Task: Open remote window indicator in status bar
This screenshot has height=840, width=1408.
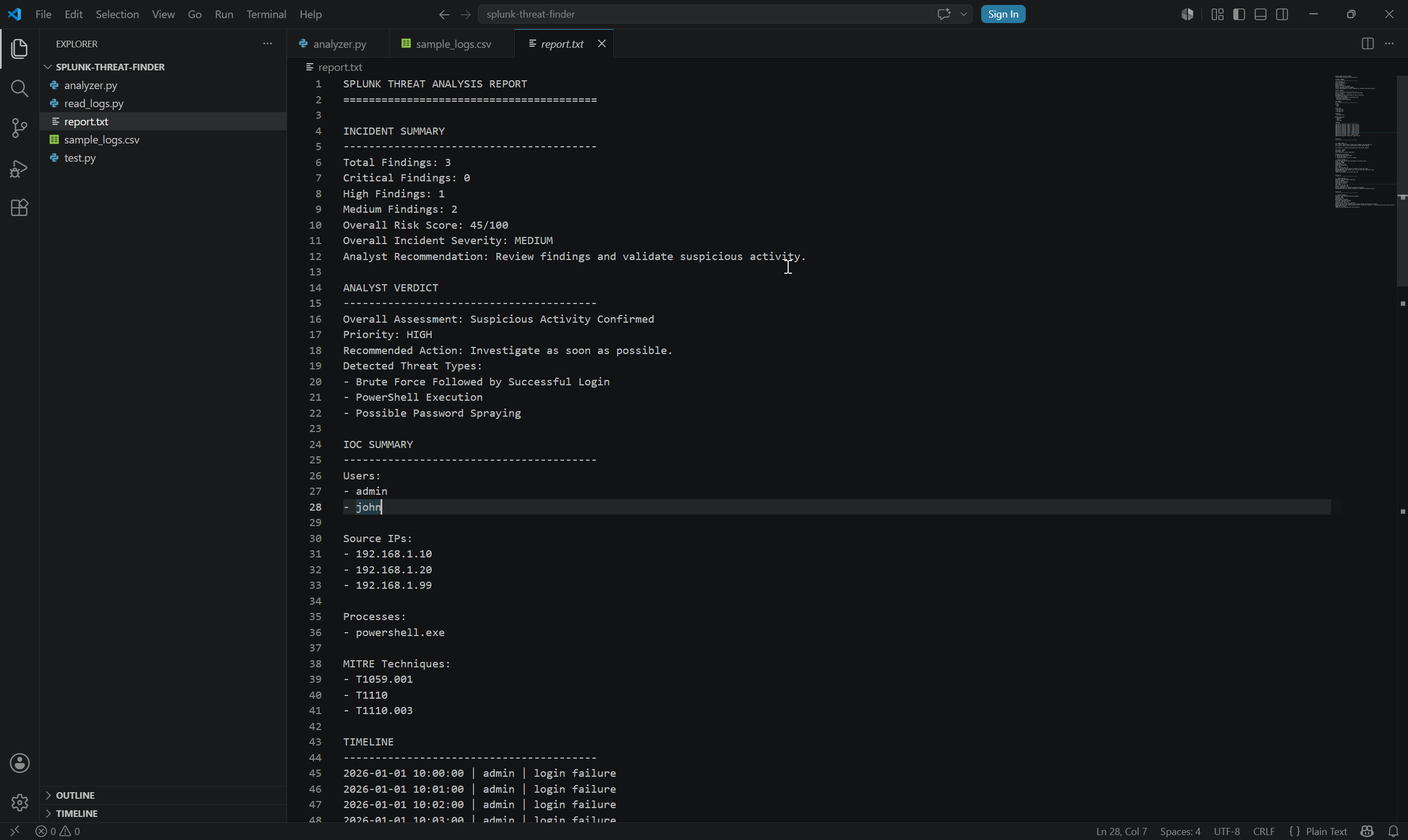Action: [15, 831]
